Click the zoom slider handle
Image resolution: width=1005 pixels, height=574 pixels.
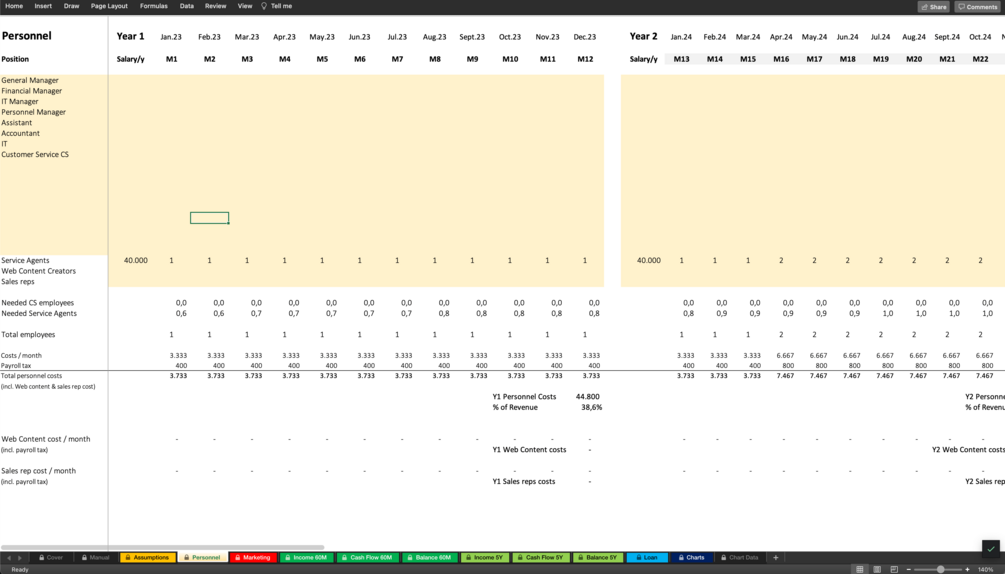pos(940,569)
